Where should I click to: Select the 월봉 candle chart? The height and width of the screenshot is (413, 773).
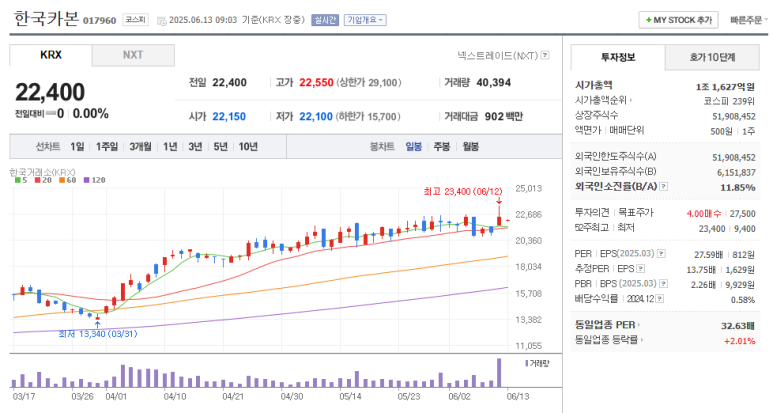(471, 146)
